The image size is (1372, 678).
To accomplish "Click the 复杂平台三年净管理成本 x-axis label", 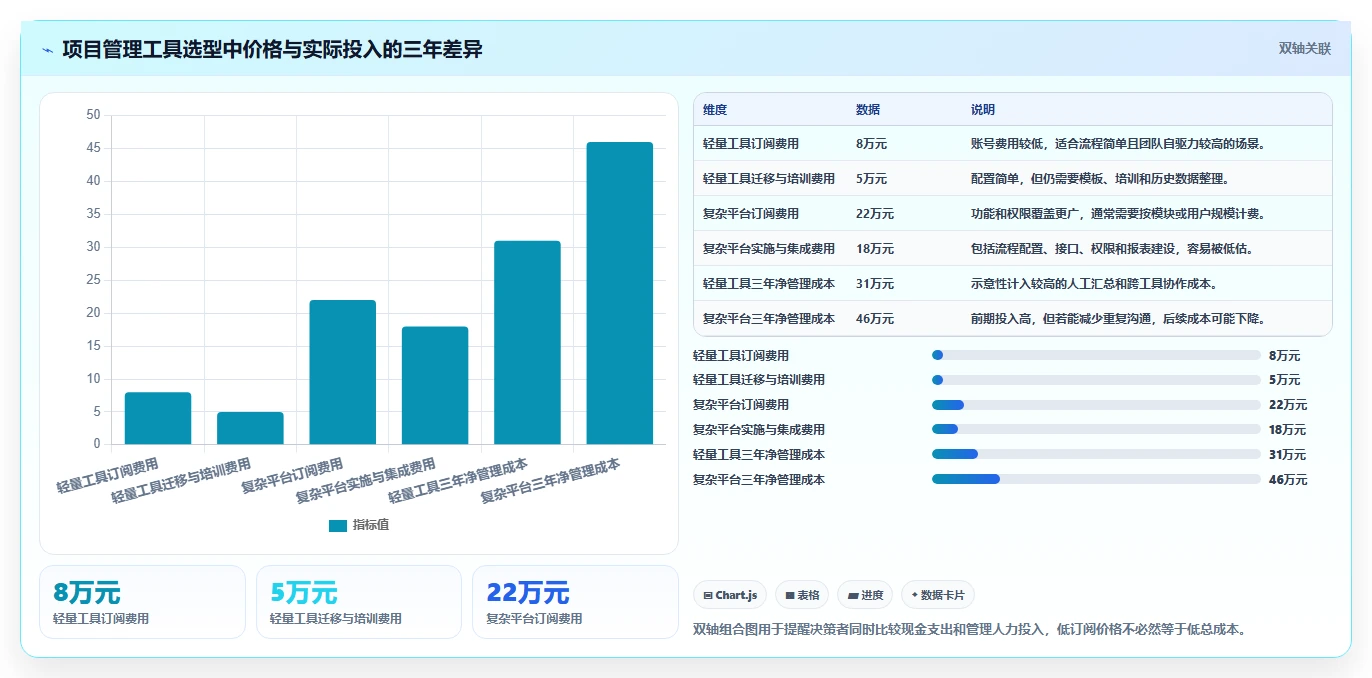I will [550, 481].
